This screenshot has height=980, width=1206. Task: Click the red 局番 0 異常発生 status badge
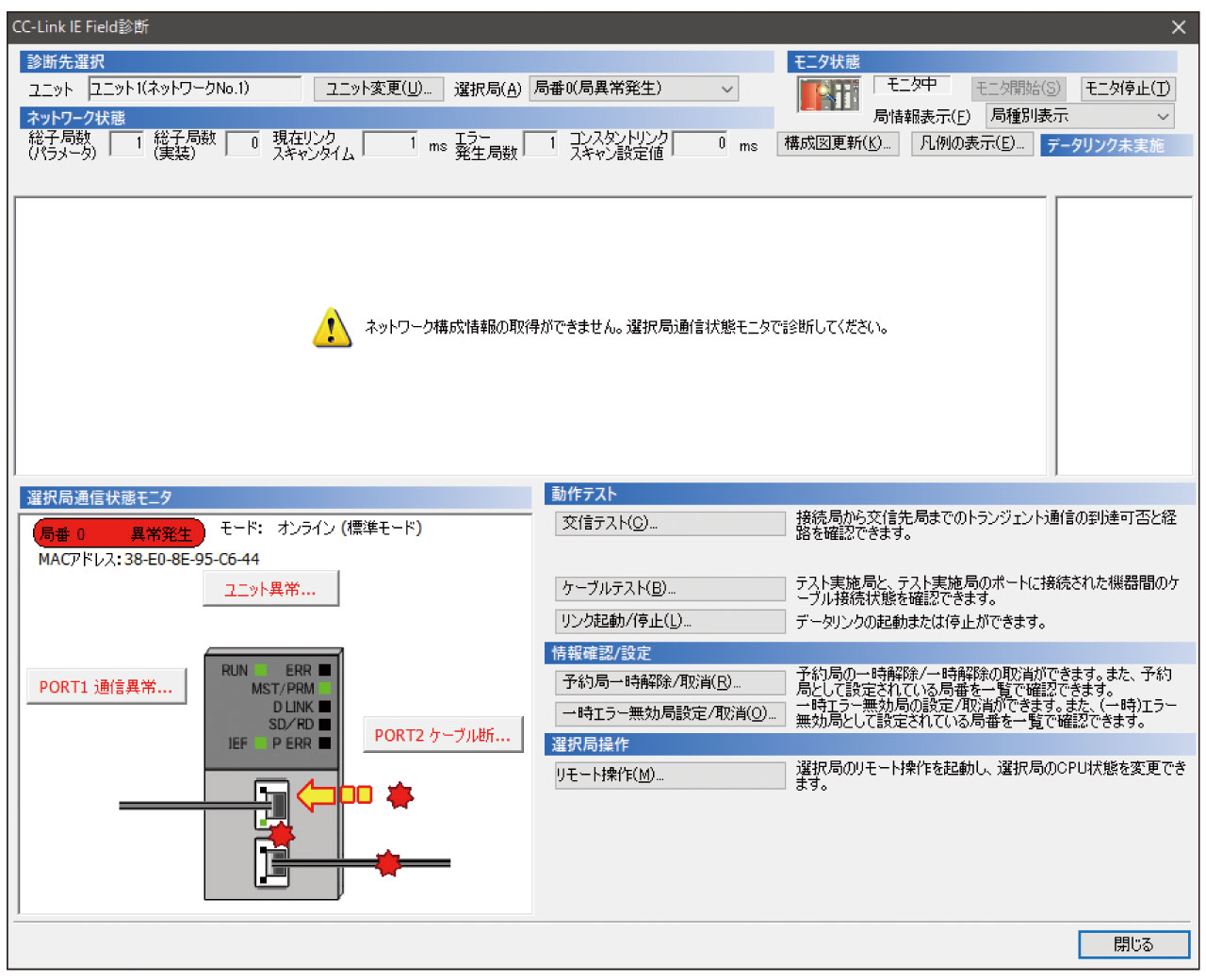tap(119, 533)
